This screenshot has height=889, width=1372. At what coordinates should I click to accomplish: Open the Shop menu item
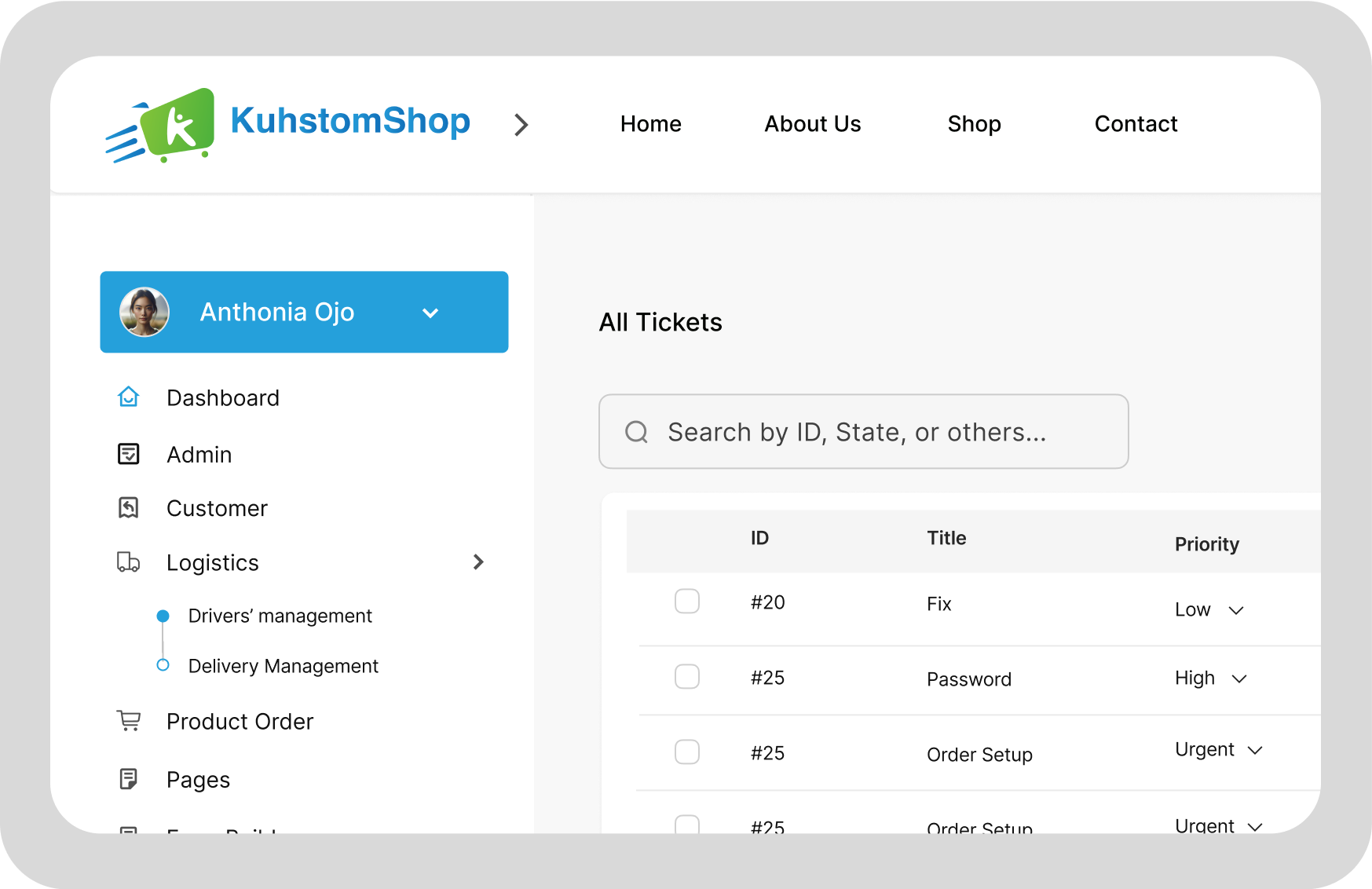pyautogui.click(x=974, y=124)
